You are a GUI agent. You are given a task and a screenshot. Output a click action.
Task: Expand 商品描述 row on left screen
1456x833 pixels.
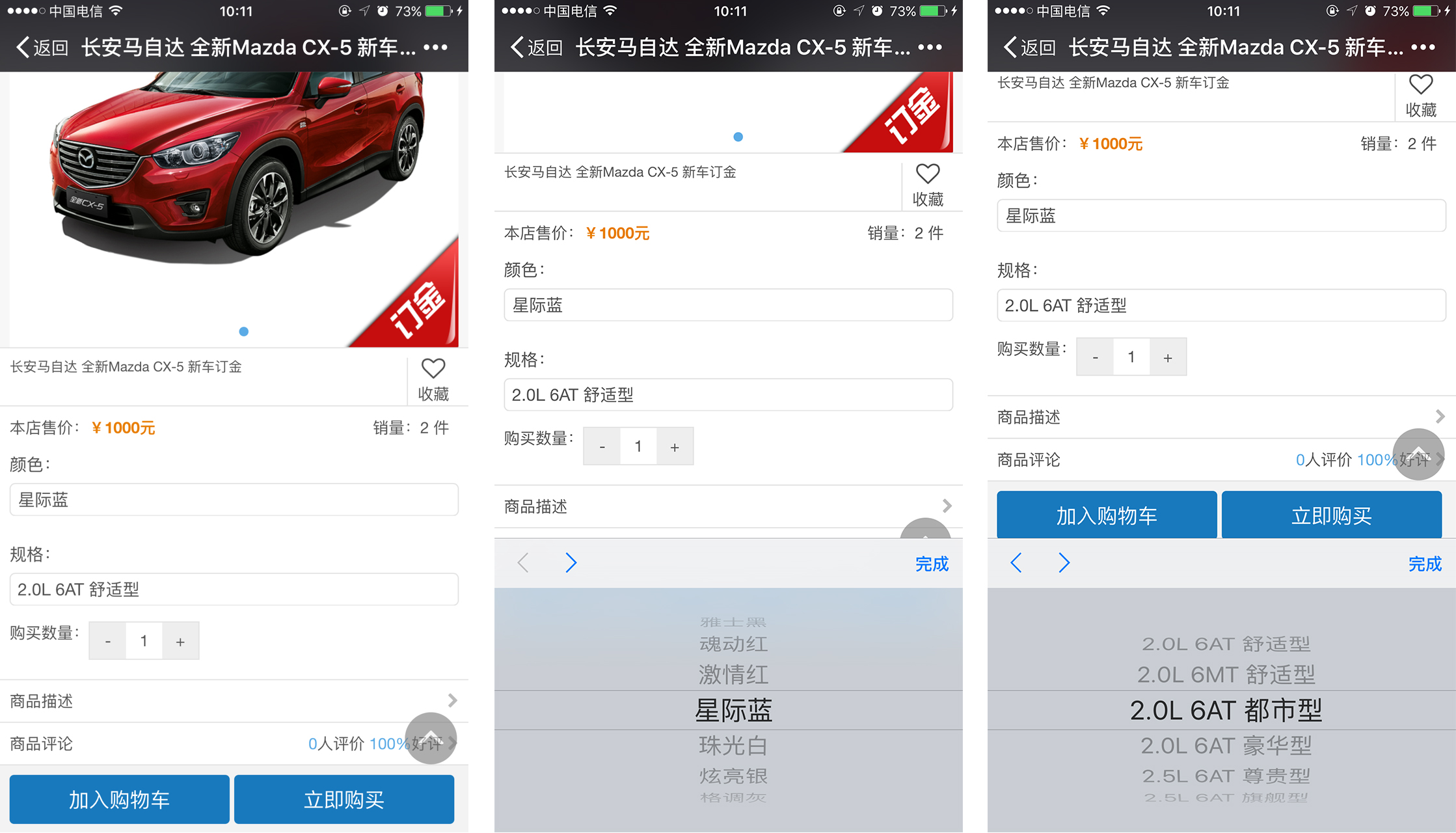pos(234,701)
